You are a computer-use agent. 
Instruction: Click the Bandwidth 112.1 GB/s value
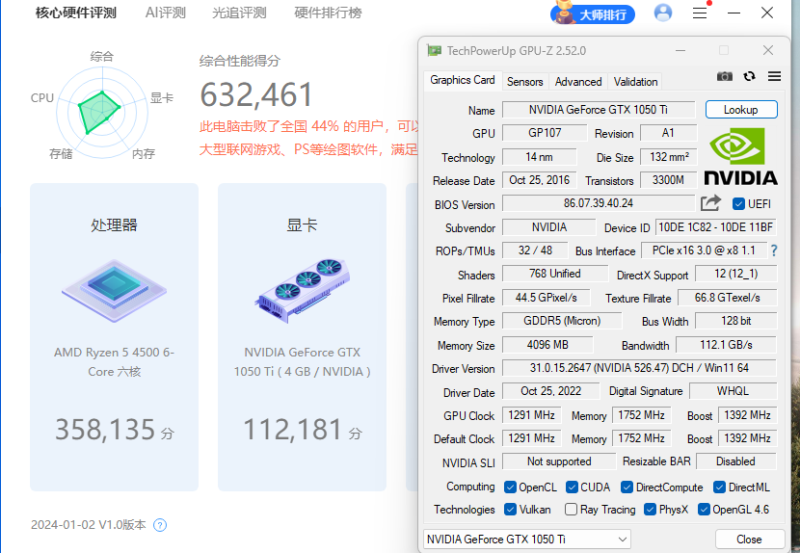coord(726,345)
